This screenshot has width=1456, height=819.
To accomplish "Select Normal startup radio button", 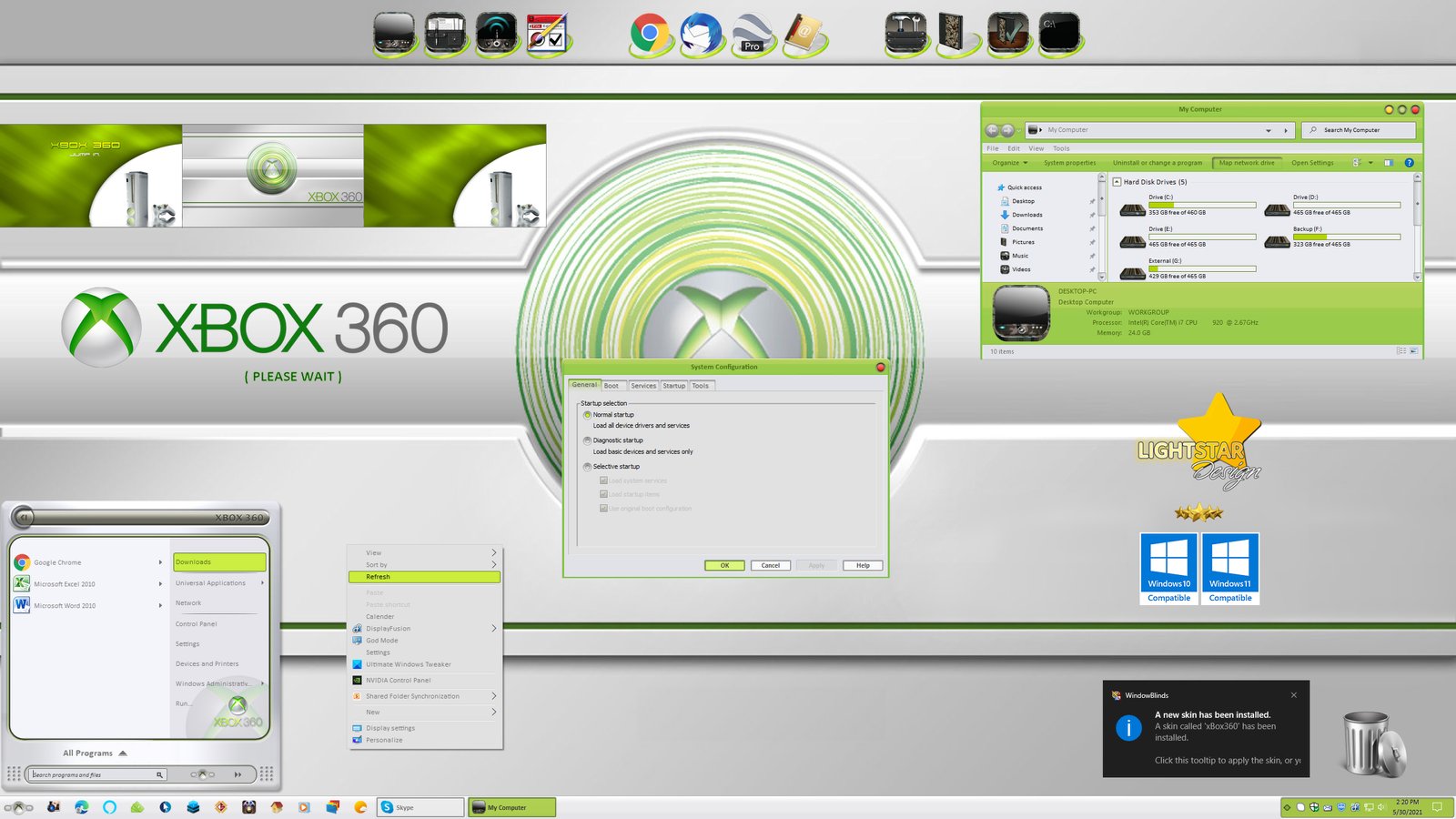I will pos(587,415).
